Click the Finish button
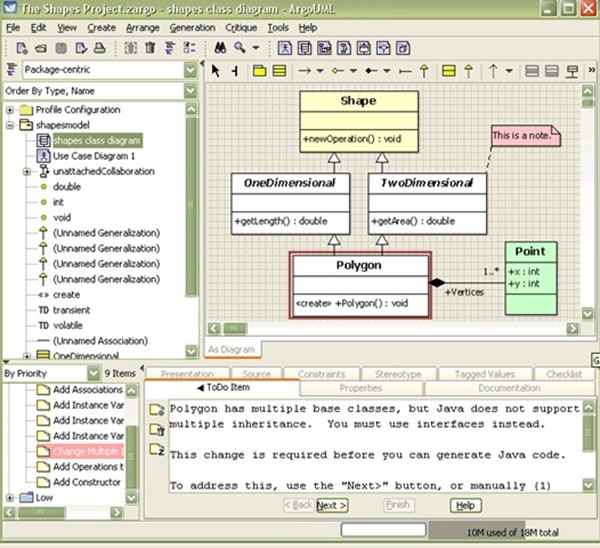Screen dimensions: 600x548 [x=398, y=505]
